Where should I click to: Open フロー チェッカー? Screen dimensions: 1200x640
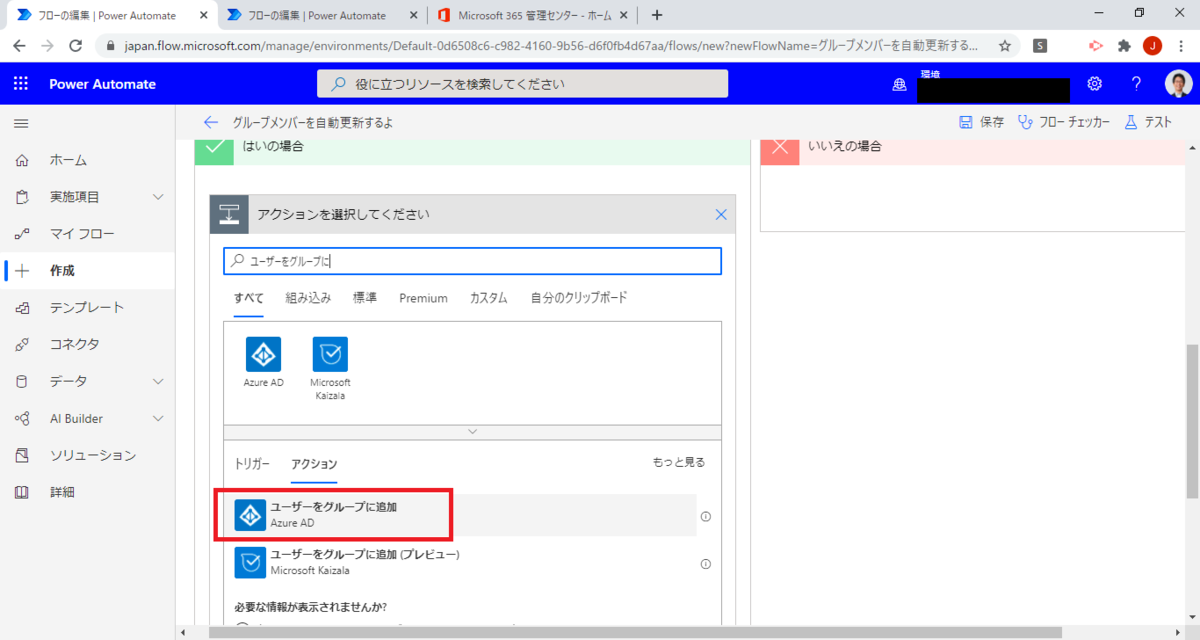pyautogui.click(x=1064, y=122)
